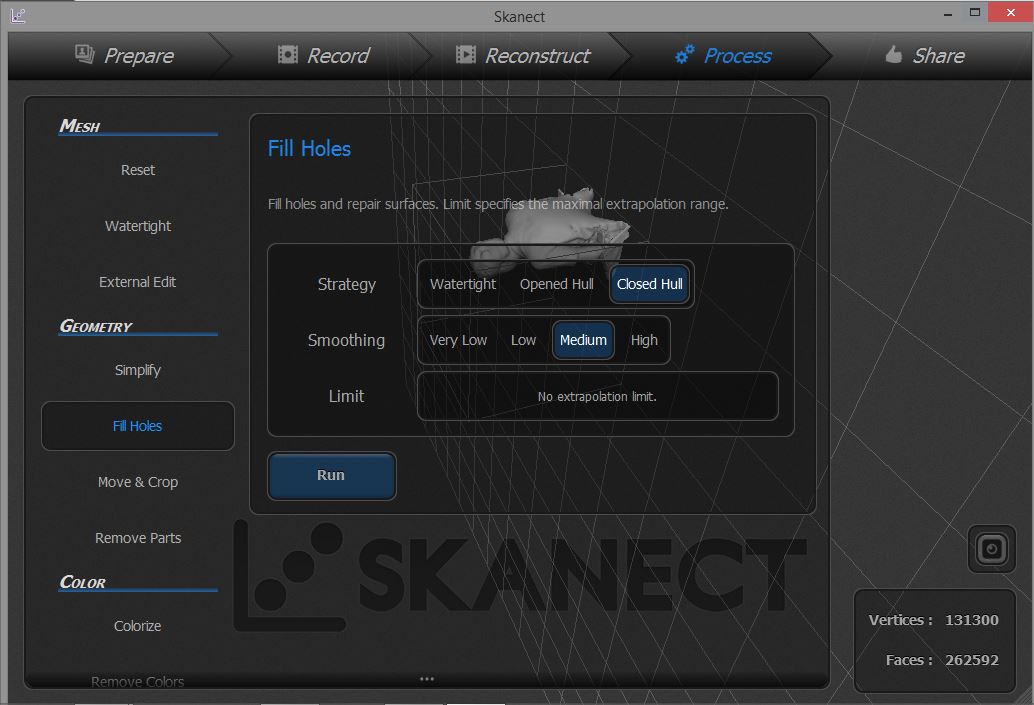Select Colorize under Color
This screenshot has width=1034, height=705.
pyautogui.click(x=138, y=626)
